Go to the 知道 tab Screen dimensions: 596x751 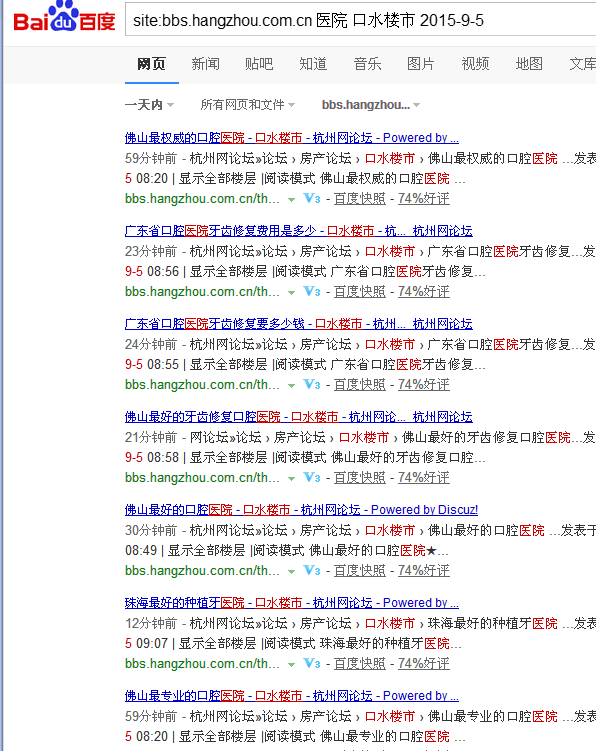pos(313,64)
